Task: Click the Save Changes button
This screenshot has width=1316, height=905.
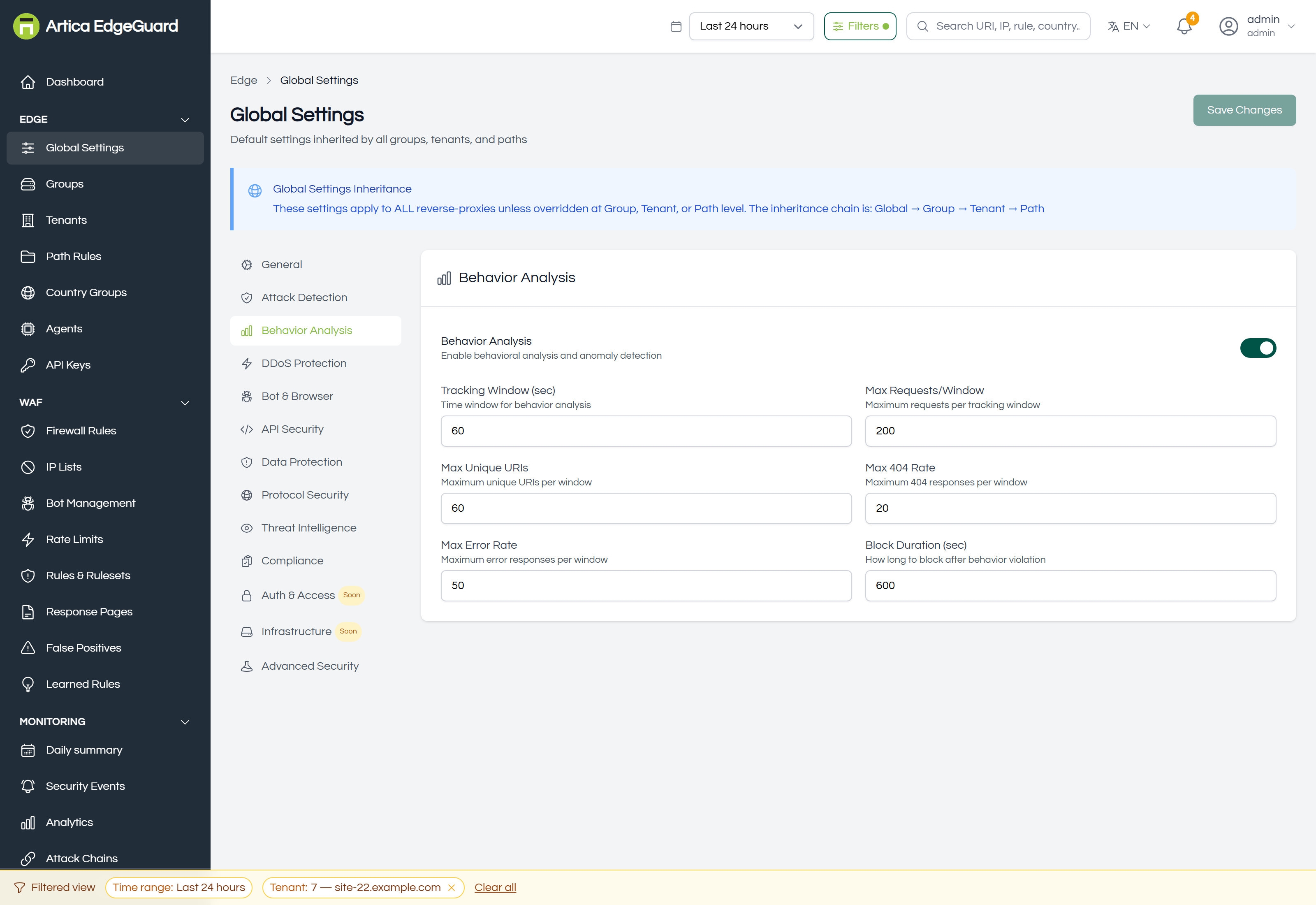Action: click(x=1244, y=110)
